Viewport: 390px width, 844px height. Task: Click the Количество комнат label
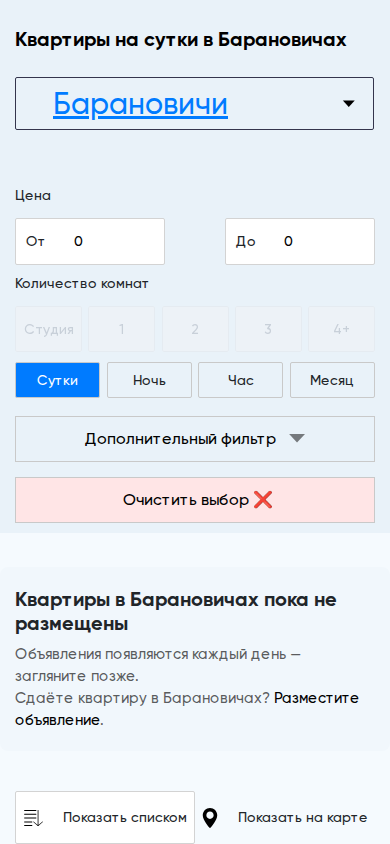[x=81, y=284]
